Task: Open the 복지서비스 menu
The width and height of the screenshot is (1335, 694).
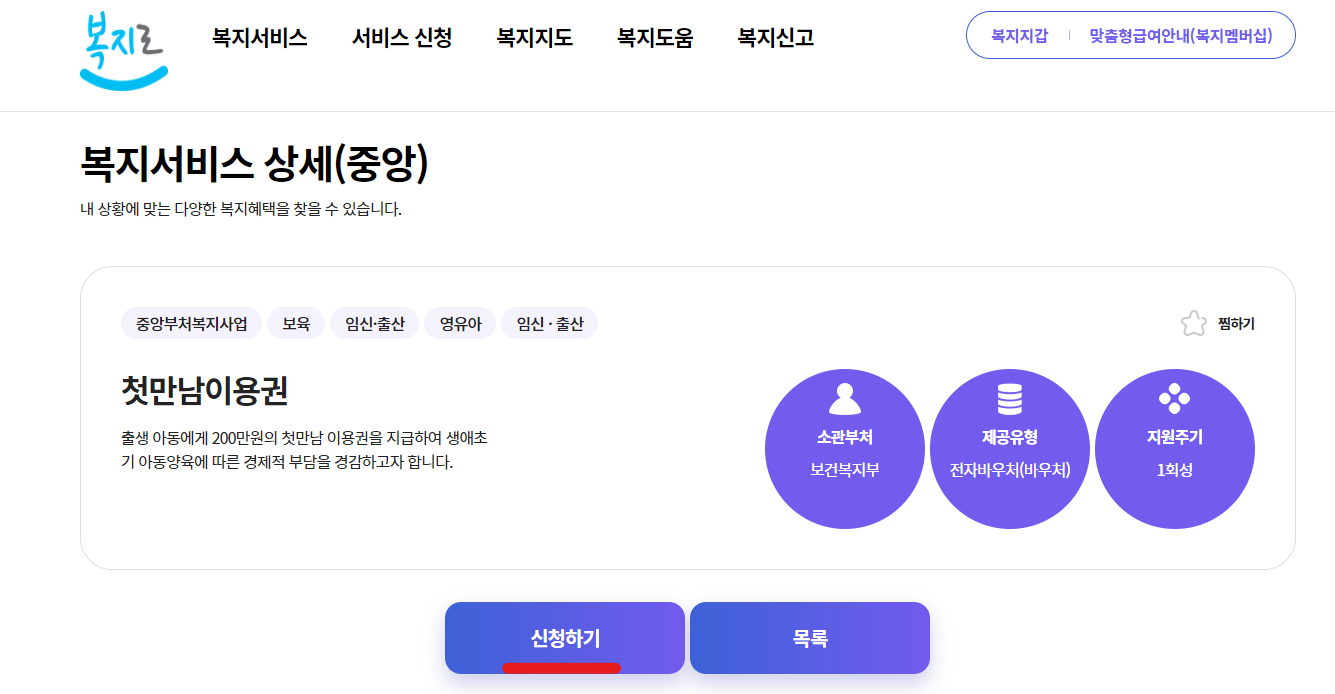Action: 258,37
